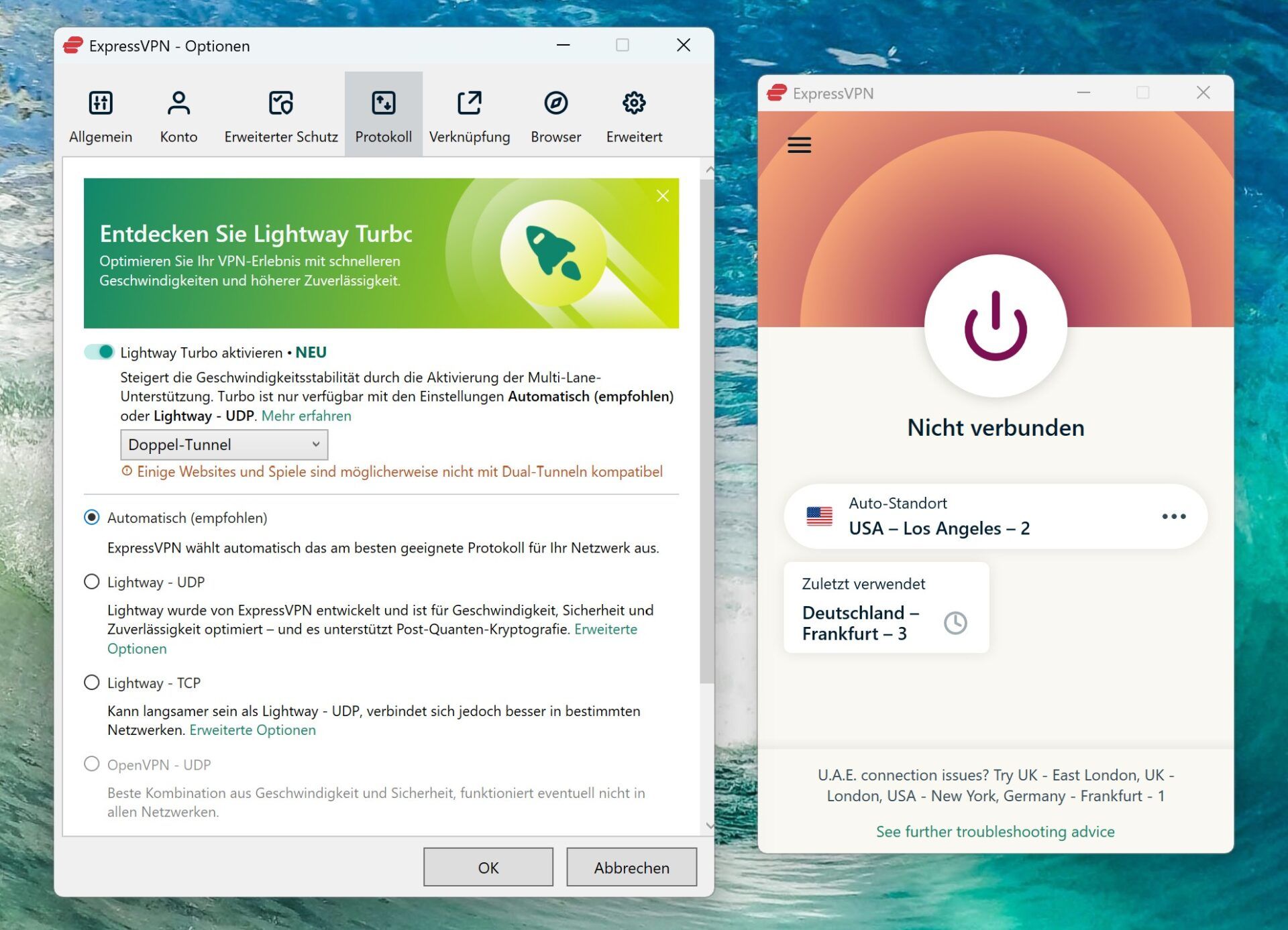Click the U.A.E. connection issues message
This screenshot has width=1288, height=930.
click(996, 785)
